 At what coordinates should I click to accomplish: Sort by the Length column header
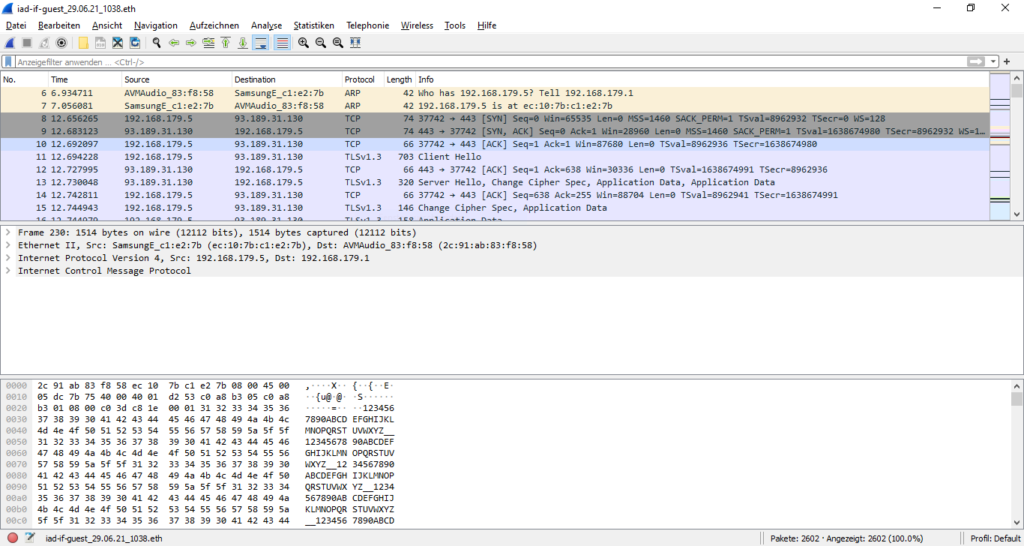[399, 80]
